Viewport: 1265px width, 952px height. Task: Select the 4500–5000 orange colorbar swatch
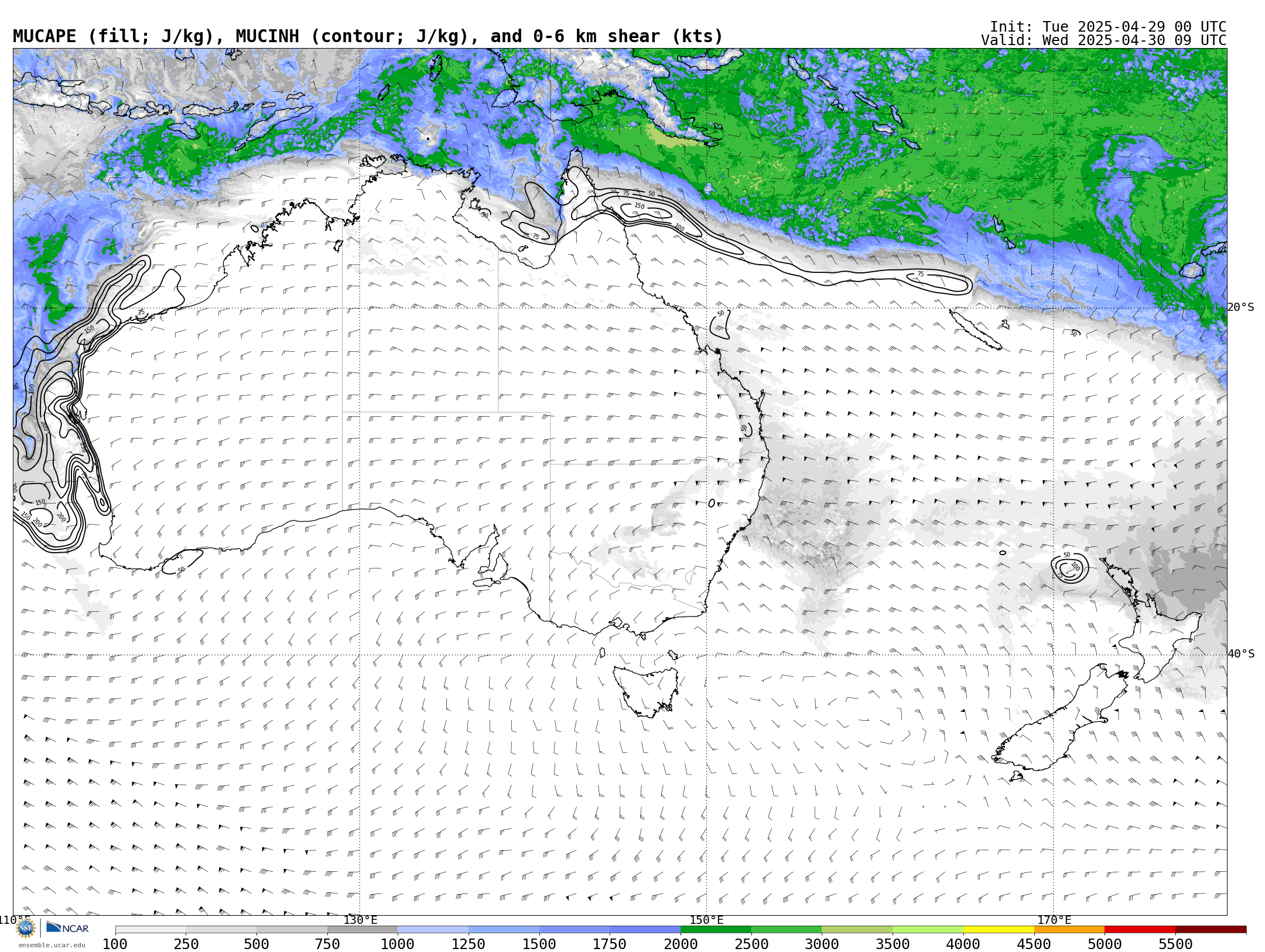pos(1069,930)
